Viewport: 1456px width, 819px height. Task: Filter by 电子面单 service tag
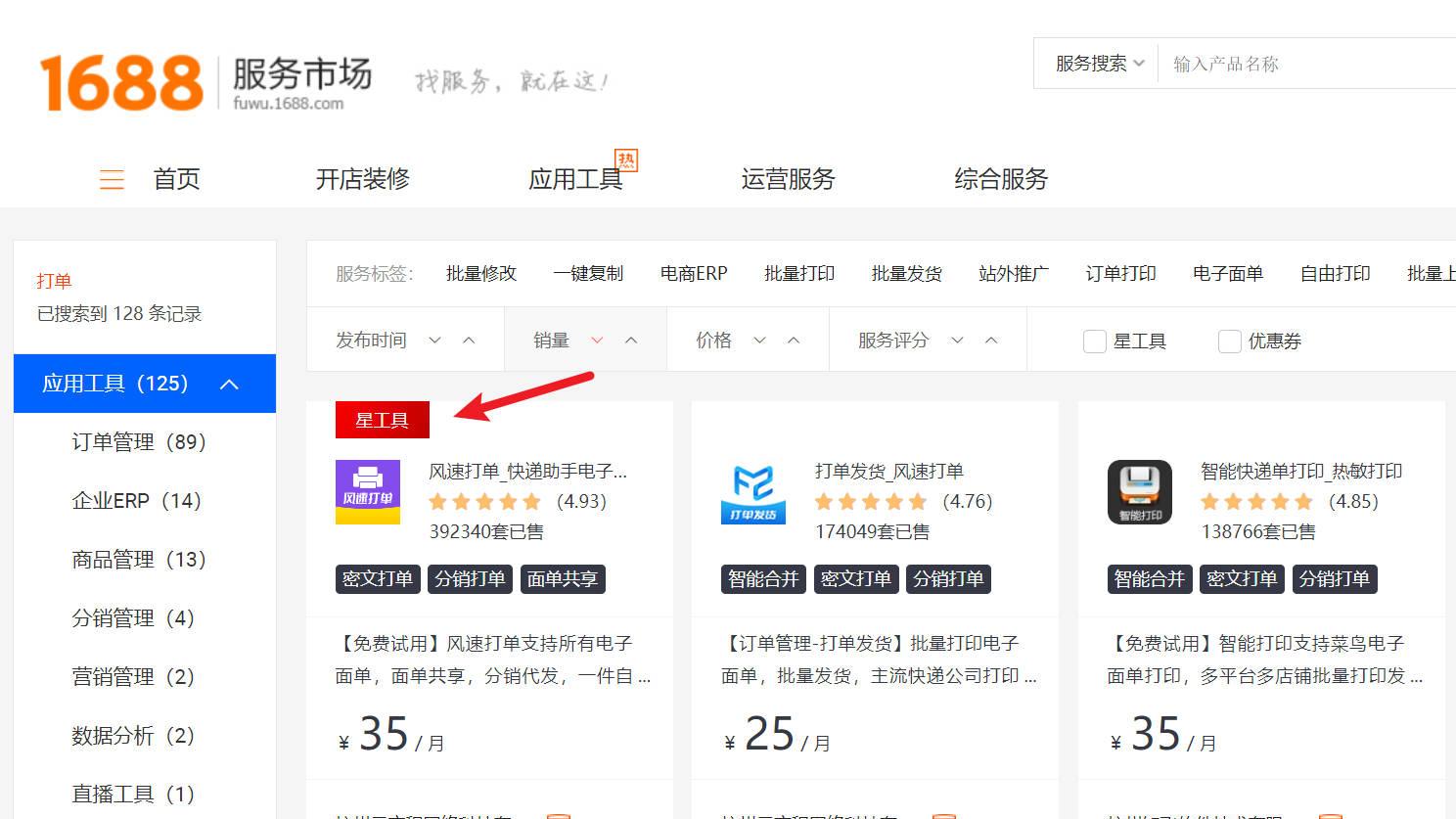[x=1228, y=274]
